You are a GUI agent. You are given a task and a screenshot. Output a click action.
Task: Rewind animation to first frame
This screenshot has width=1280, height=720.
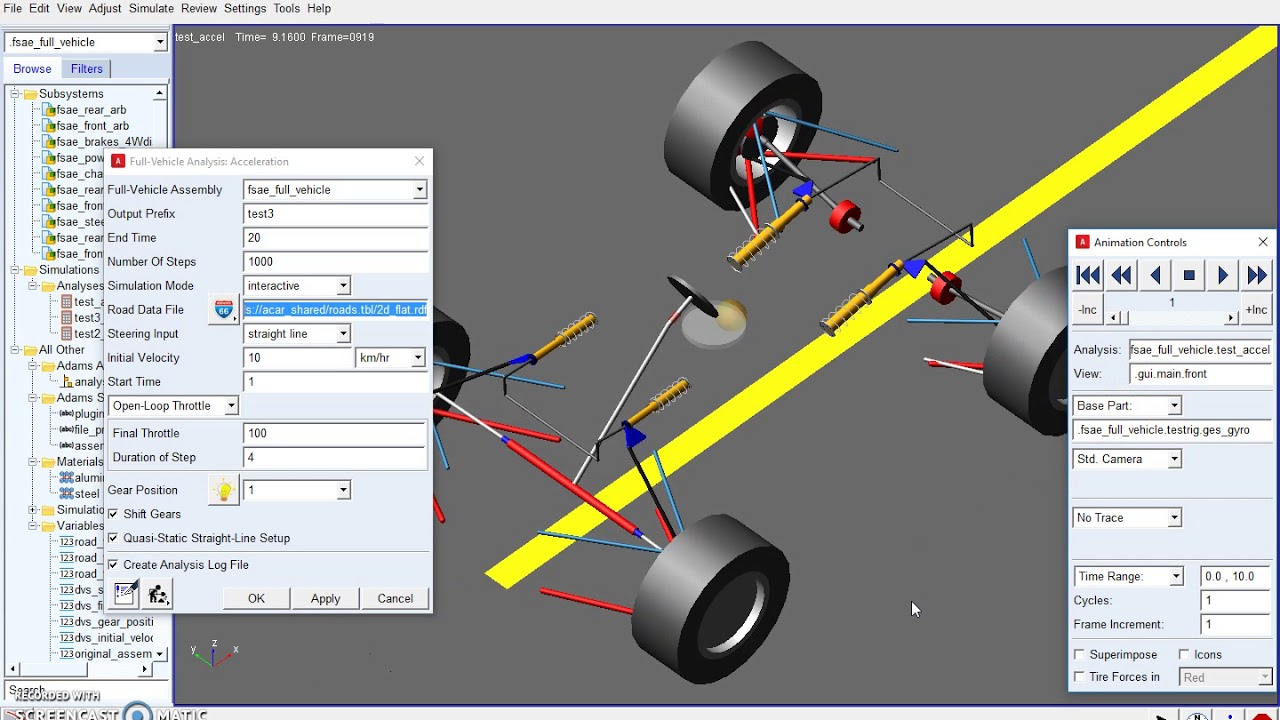tap(1088, 276)
